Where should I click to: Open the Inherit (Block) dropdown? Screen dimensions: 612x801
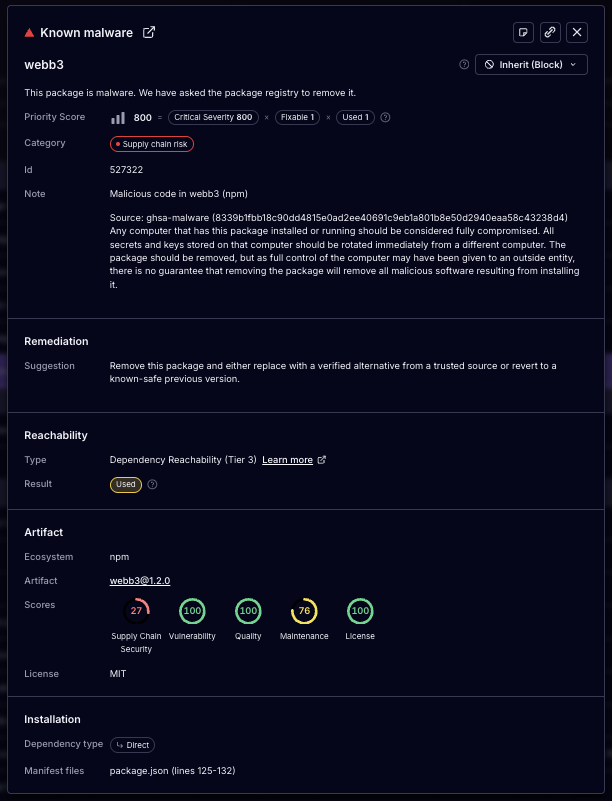(531, 64)
